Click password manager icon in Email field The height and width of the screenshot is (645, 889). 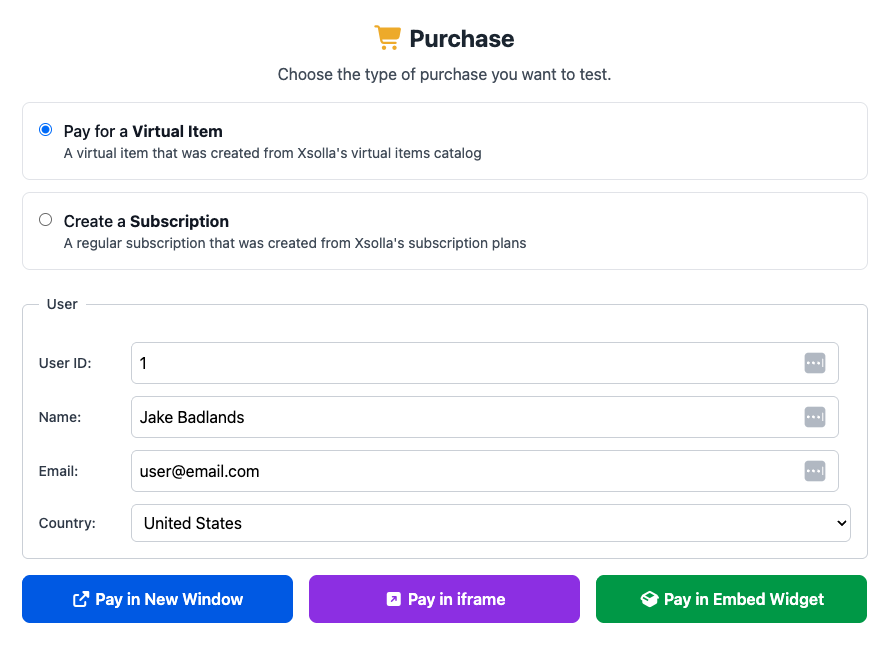point(815,471)
